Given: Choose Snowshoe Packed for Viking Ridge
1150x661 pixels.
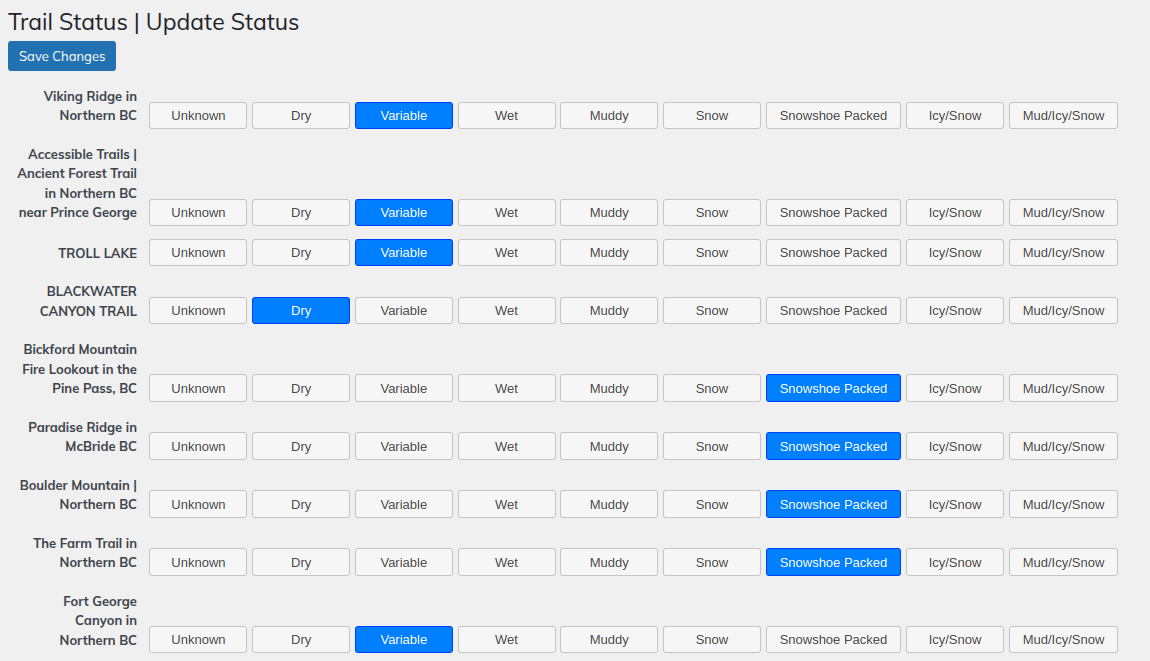Looking at the screenshot, I should coord(833,116).
